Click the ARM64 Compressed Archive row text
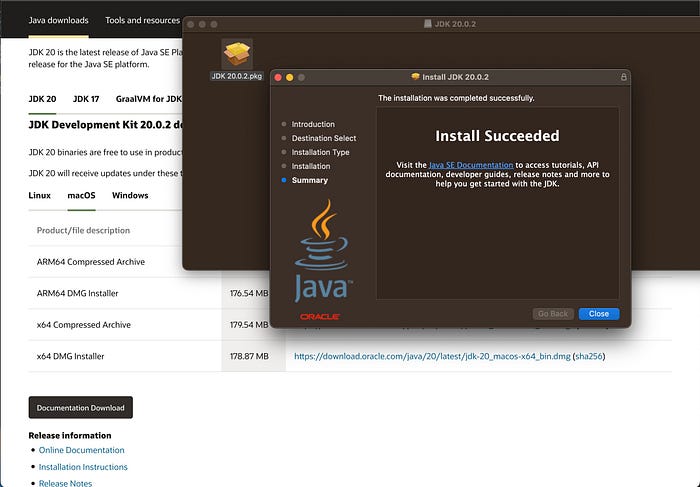Screen dimensions: 700x487 91,262
